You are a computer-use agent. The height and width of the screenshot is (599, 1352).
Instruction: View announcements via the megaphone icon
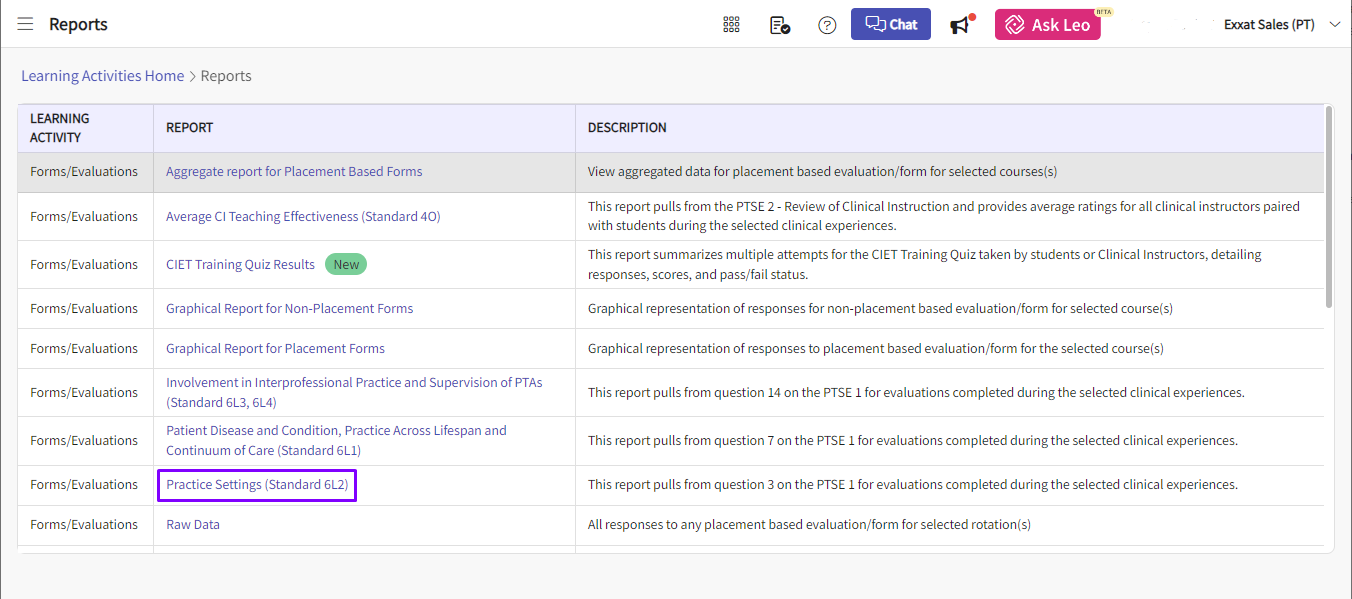click(961, 25)
